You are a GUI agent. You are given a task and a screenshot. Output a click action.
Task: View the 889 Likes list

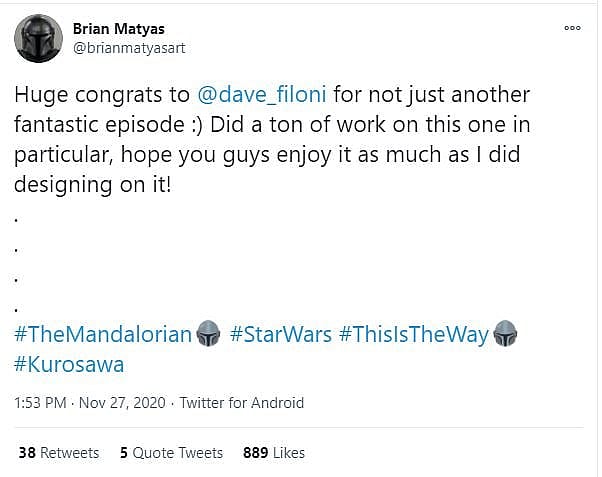pos(274,453)
